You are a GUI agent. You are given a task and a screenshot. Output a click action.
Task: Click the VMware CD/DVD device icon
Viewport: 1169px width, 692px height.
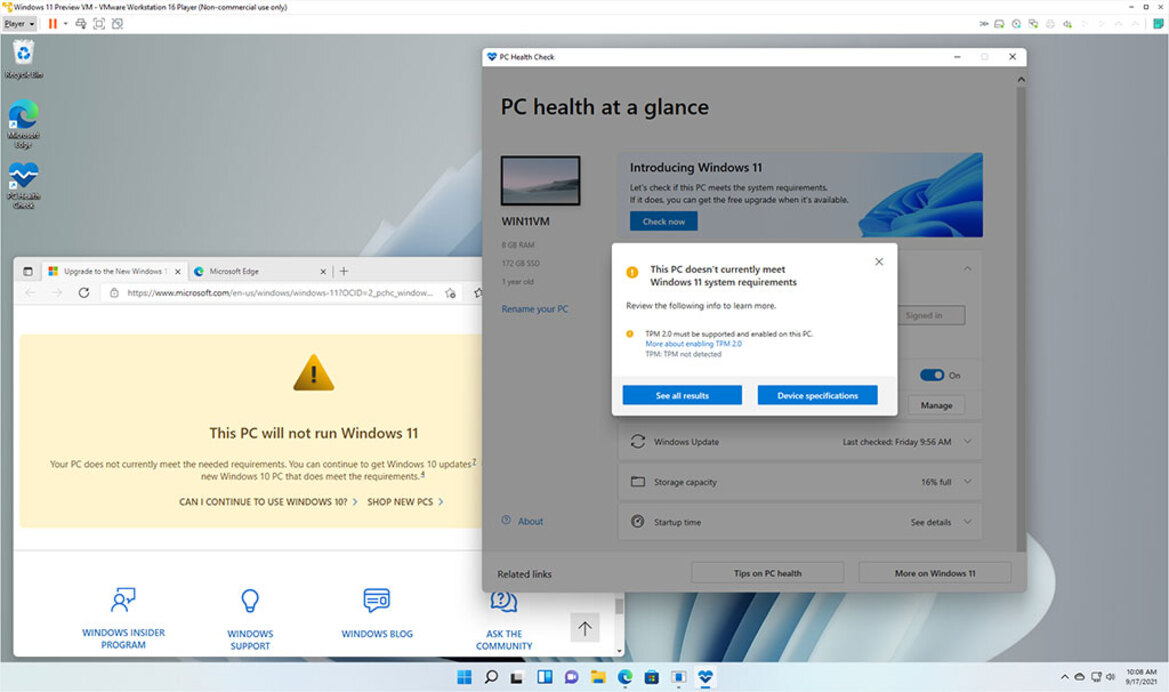point(1016,24)
